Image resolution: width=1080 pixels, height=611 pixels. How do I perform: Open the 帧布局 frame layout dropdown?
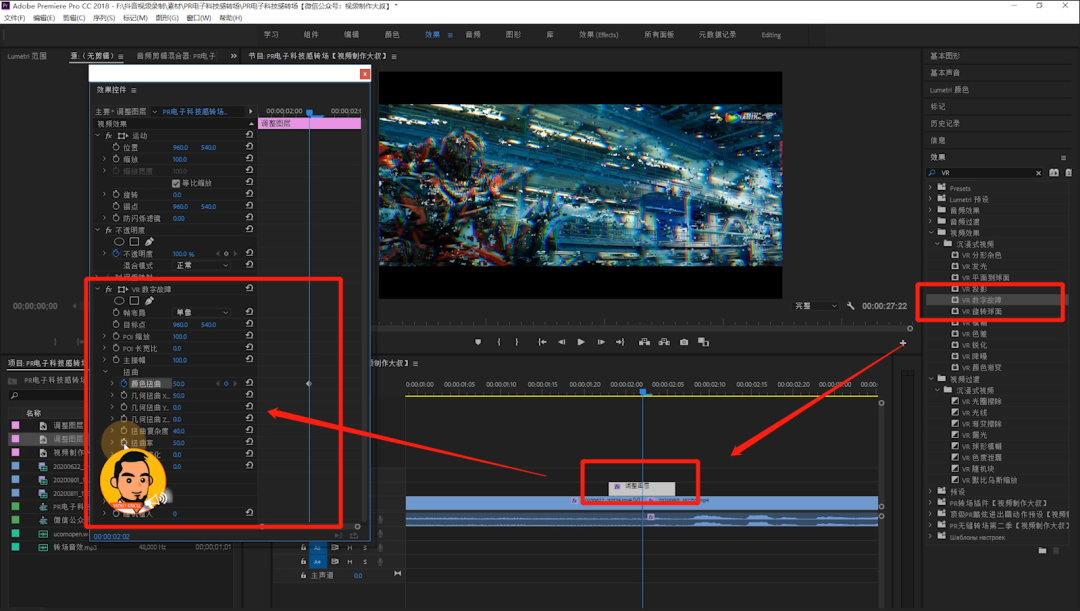point(202,313)
